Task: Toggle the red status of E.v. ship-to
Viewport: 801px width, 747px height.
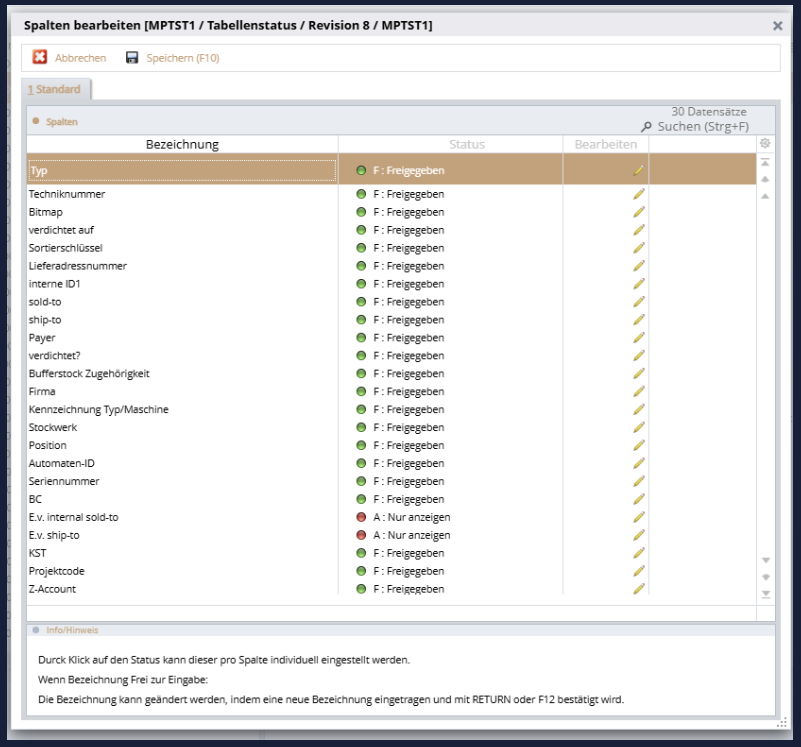Action: [x=361, y=536]
